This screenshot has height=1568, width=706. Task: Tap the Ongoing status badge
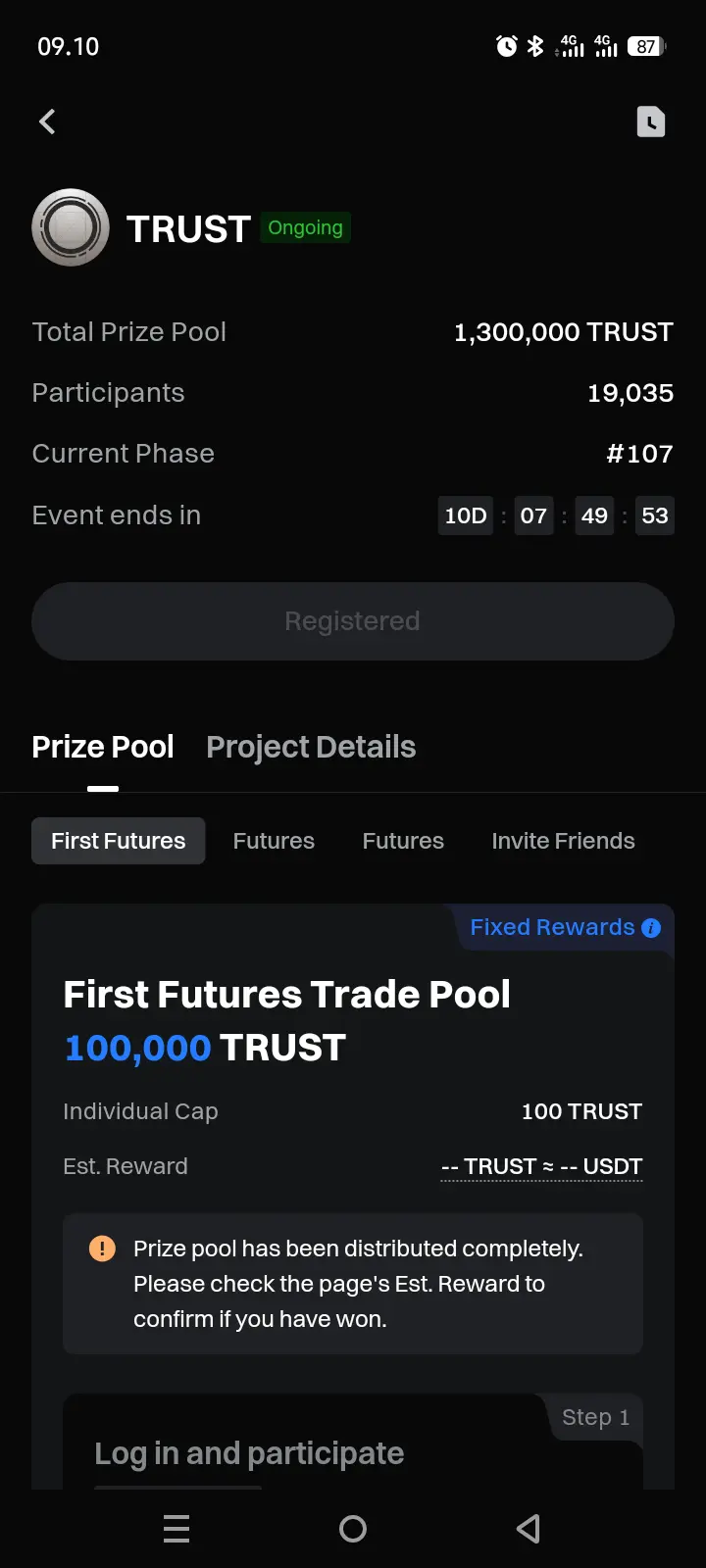[x=306, y=227]
